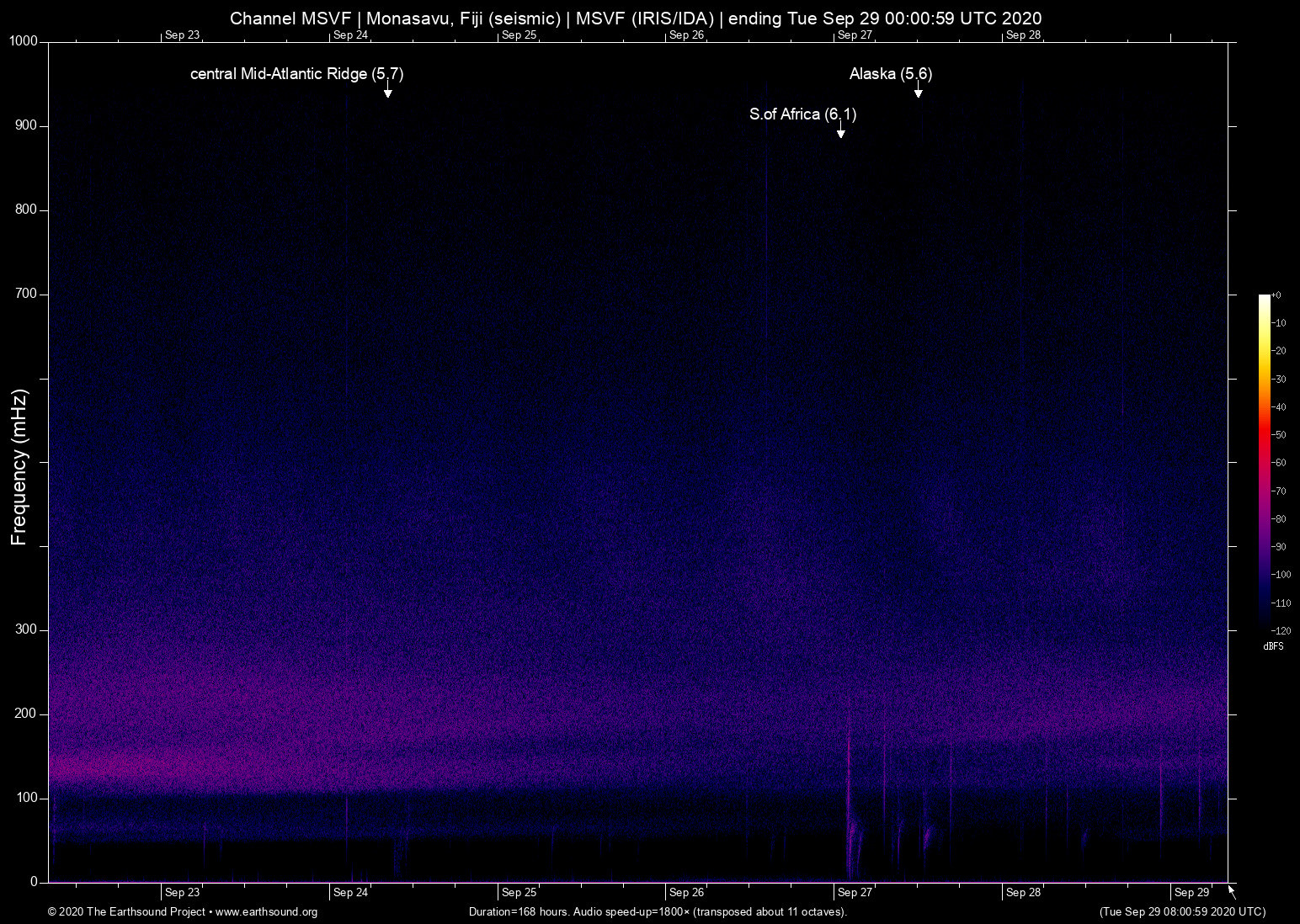Click the 300 mHz axis label
The width and height of the screenshot is (1300, 924).
point(26,629)
